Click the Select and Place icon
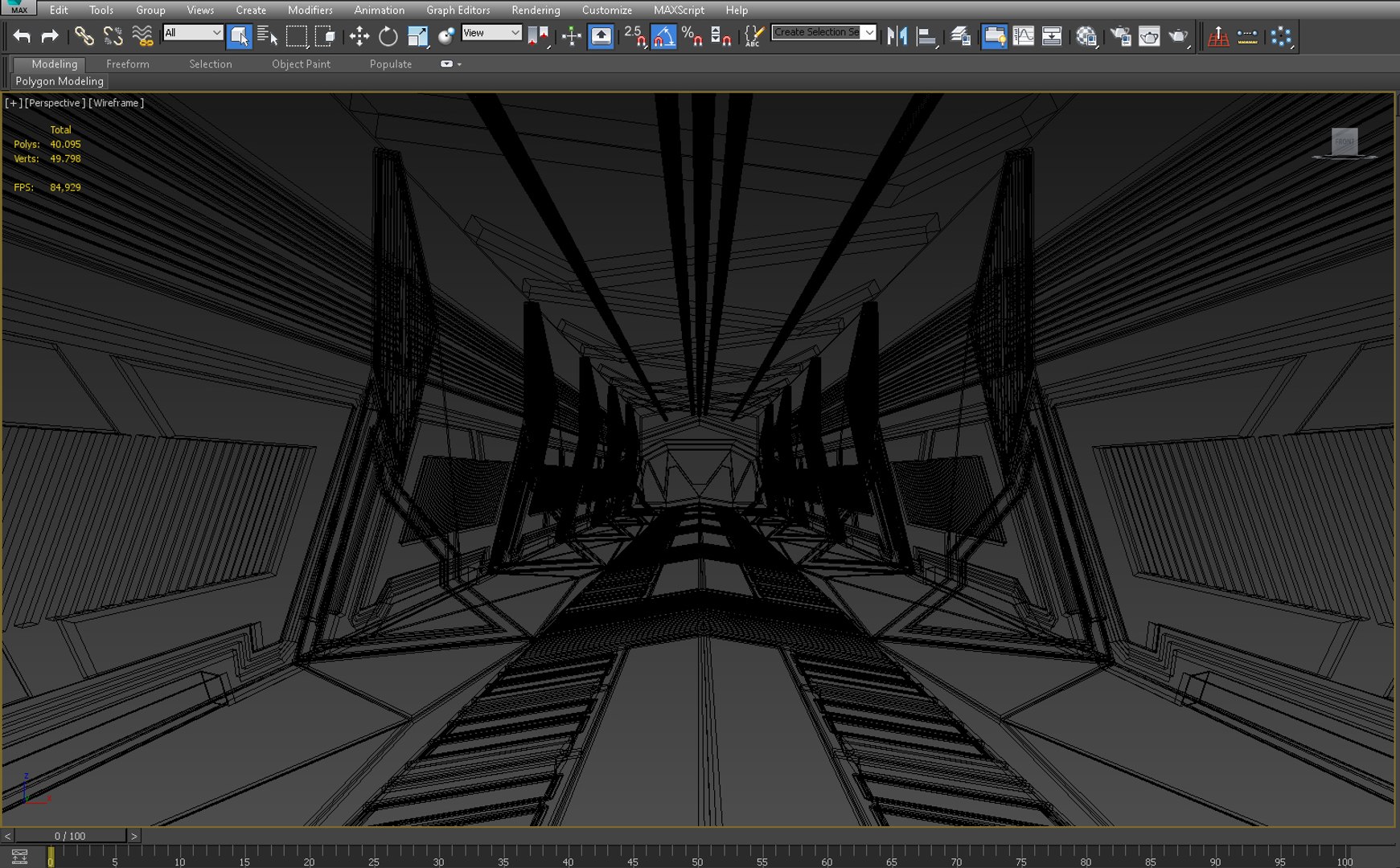This screenshot has height=868, width=1400. click(446, 36)
